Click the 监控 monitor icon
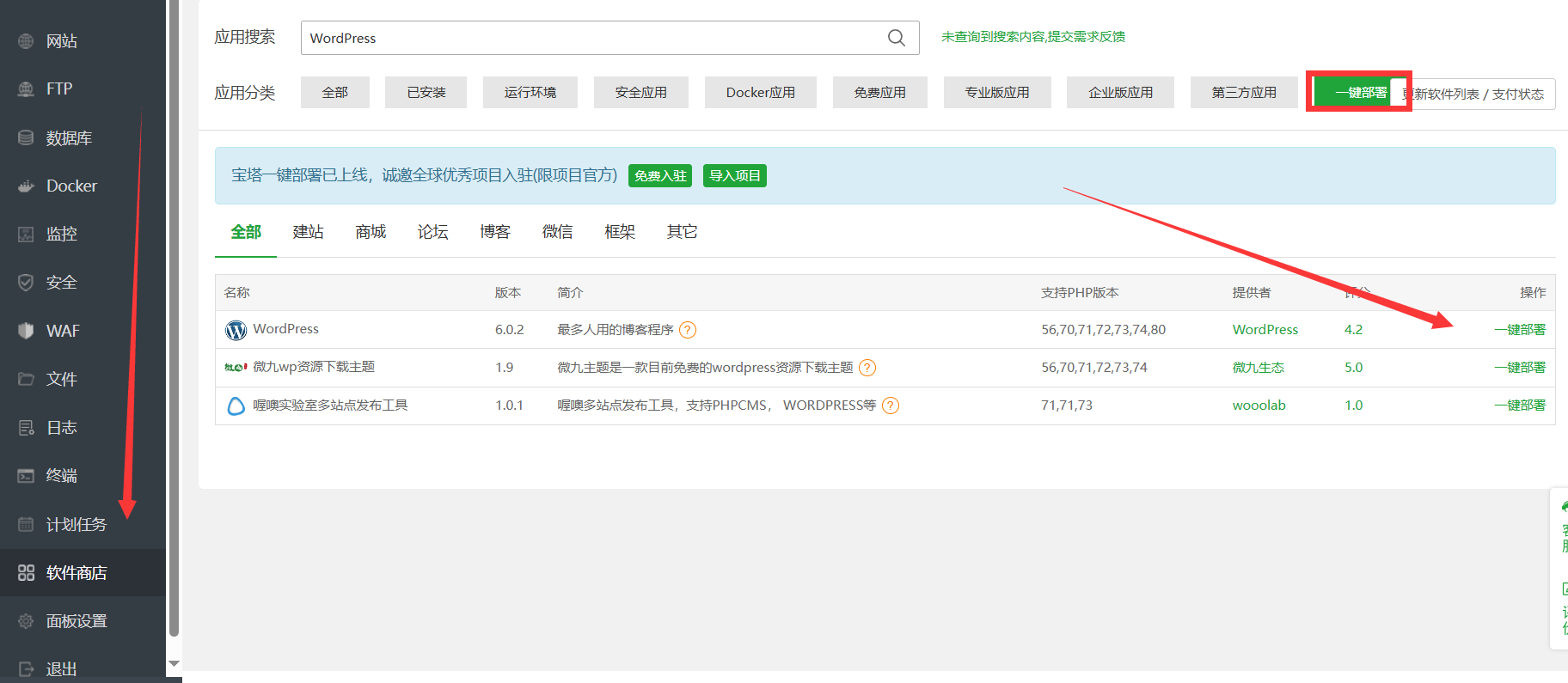Viewport: 1568px width, 683px height. [x=26, y=234]
